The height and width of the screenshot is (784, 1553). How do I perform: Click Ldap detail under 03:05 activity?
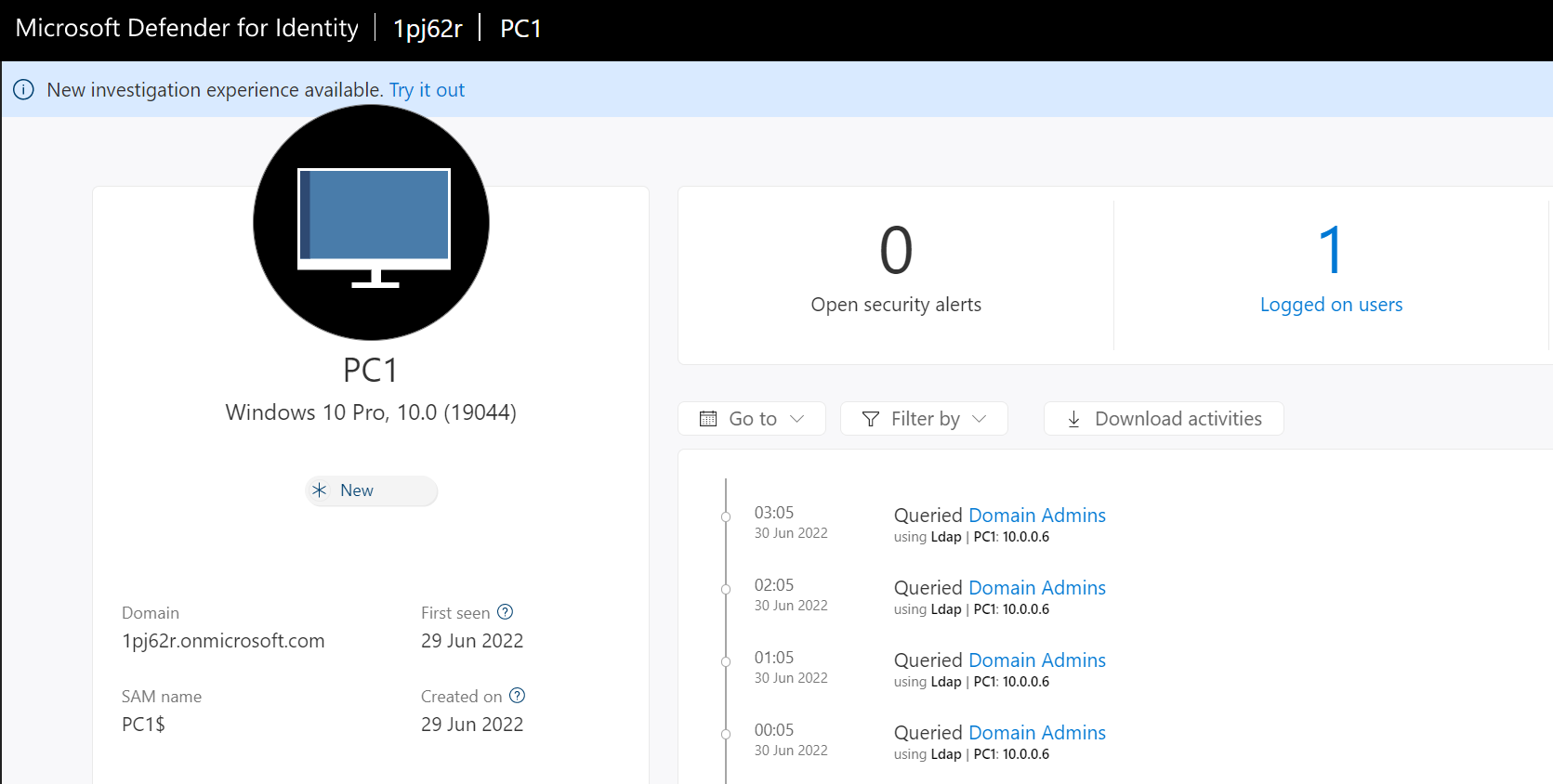point(946,537)
